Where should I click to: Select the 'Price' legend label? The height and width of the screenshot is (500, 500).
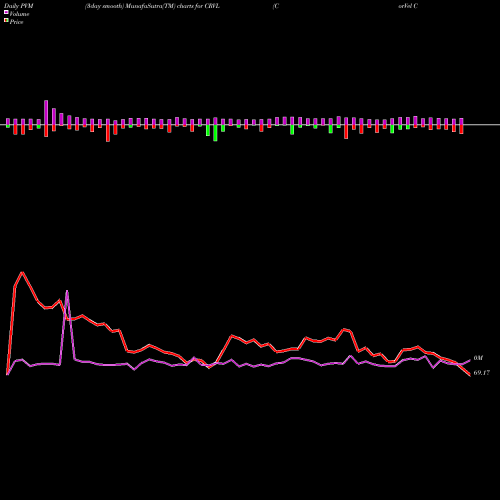(x=16, y=22)
